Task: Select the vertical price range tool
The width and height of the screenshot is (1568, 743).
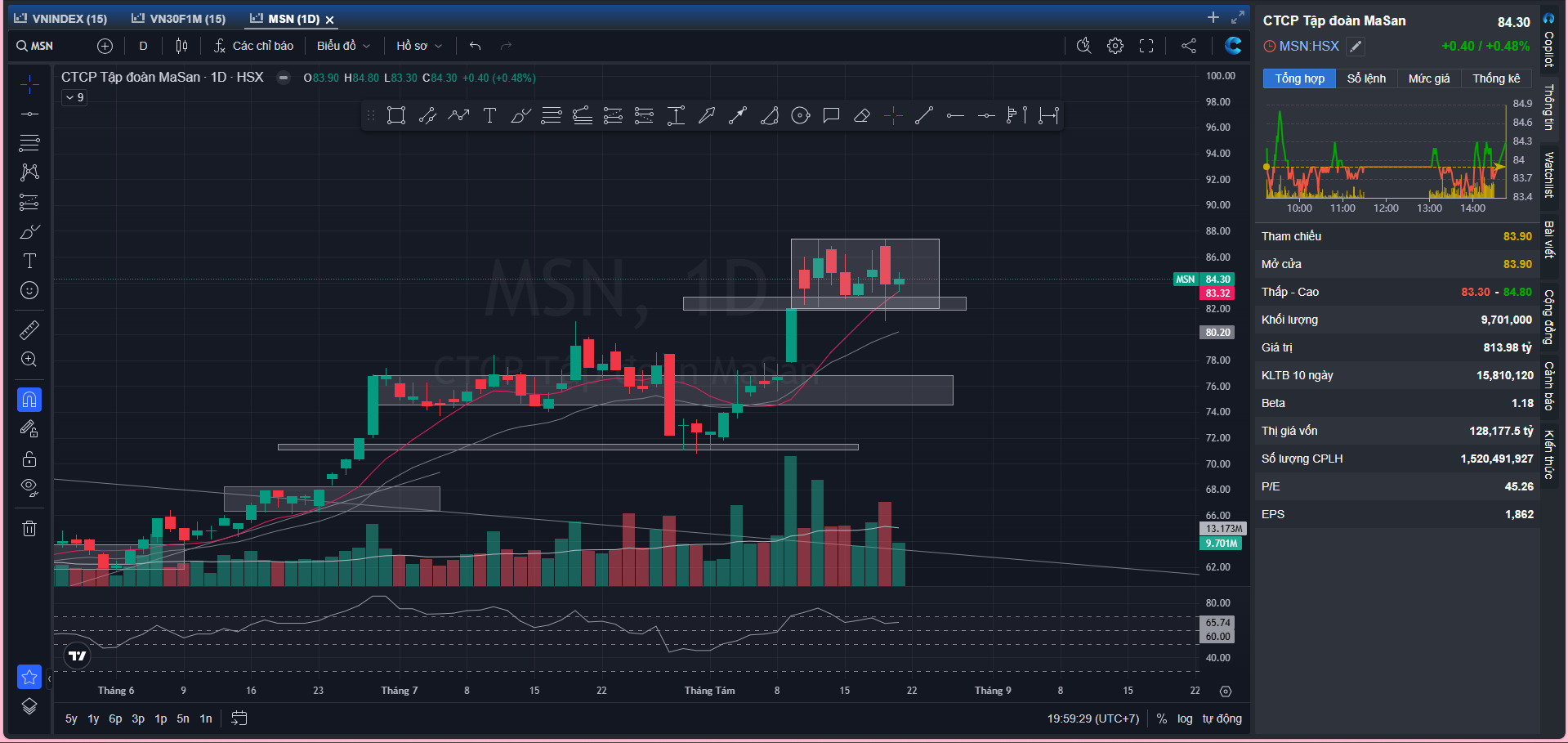Action: click(x=676, y=116)
